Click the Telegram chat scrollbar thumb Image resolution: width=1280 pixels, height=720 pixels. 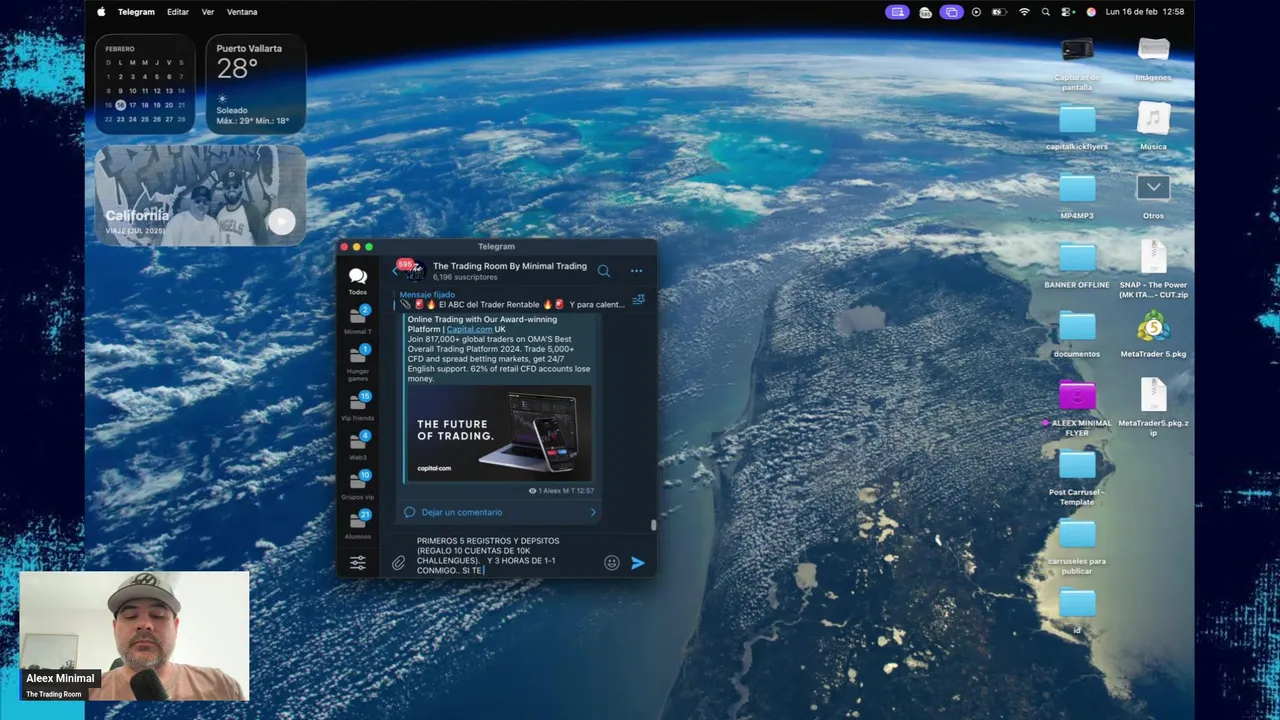pos(654,524)
